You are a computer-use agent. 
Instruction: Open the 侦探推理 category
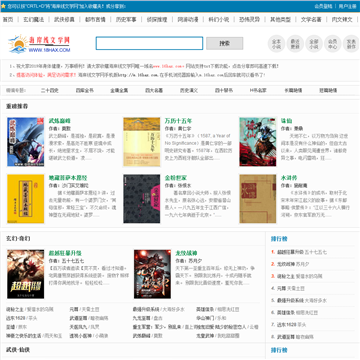coord(157,19)
